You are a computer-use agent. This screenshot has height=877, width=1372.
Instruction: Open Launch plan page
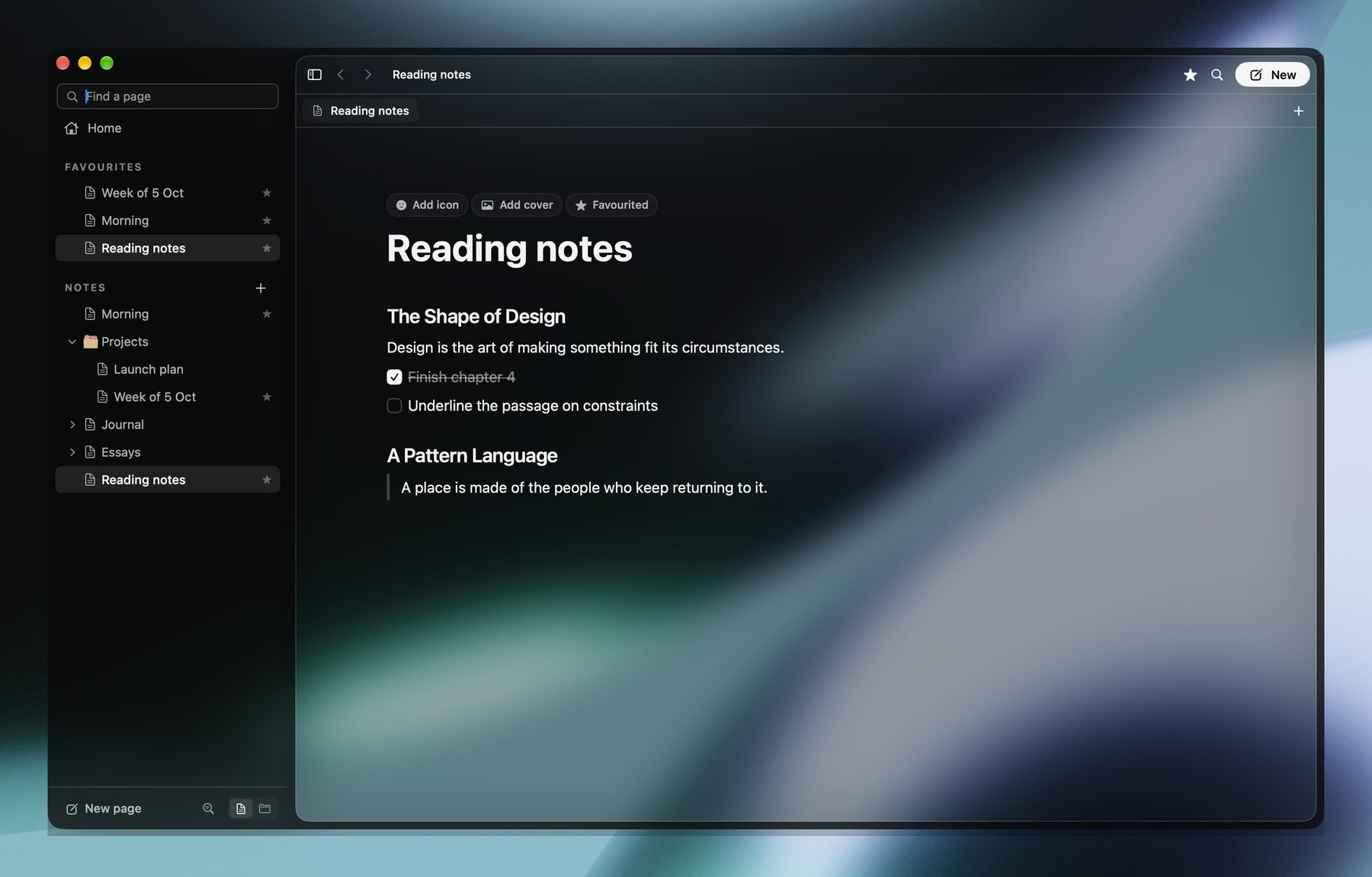[168, 369]
